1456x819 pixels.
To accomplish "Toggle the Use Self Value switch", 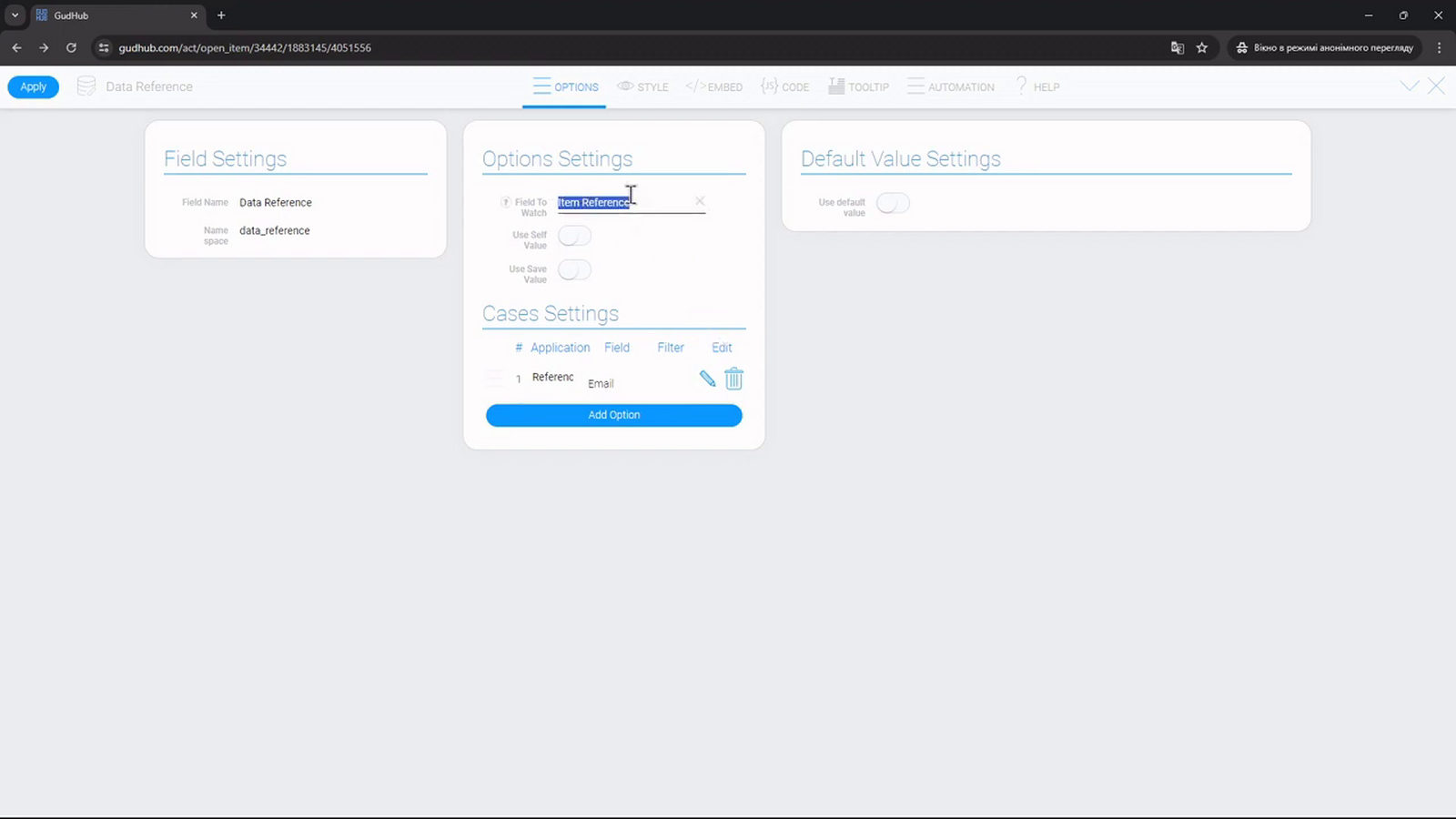I will click(x=574, y=237).
